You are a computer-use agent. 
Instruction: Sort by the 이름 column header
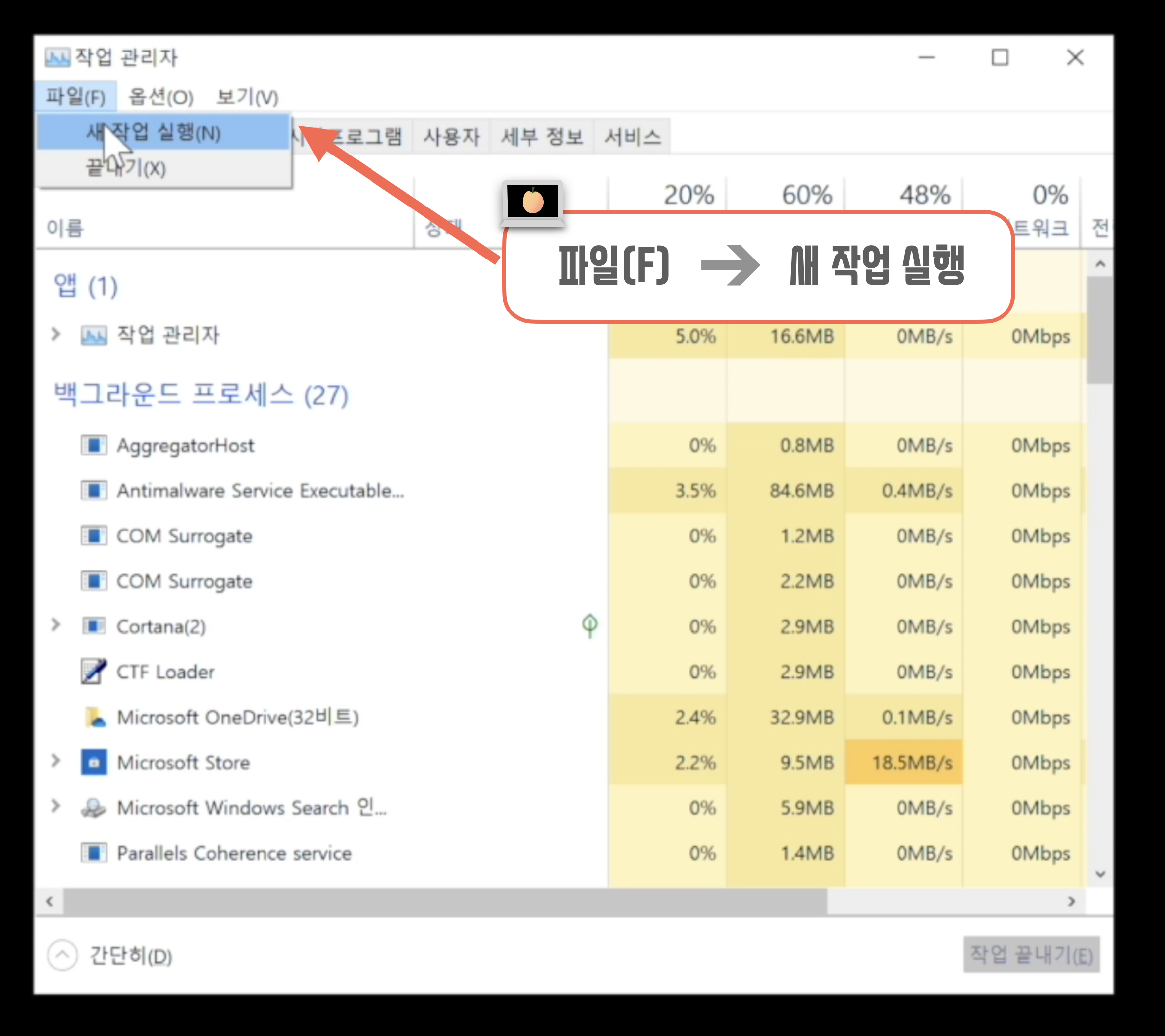(65, 228)
